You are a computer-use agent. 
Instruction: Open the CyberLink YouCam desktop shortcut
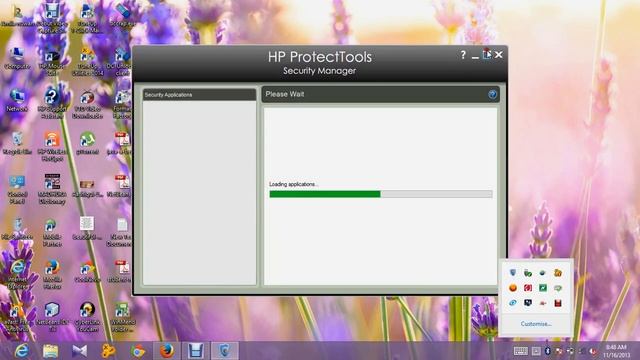pyautogui.click(x=87, y=316)
